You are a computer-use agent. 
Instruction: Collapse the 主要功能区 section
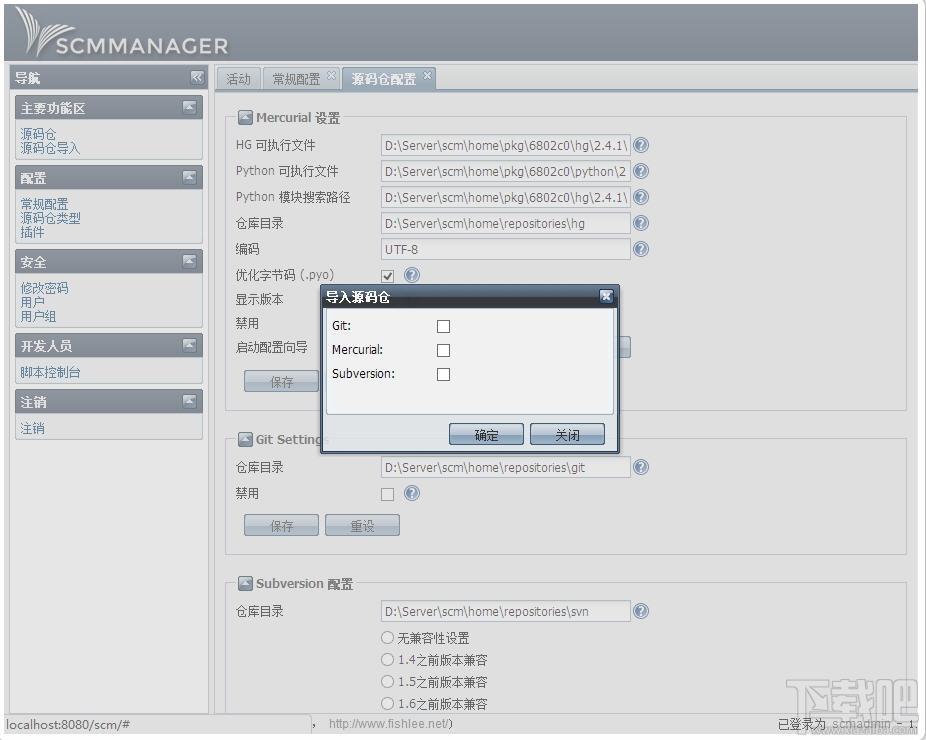[189, 107]
